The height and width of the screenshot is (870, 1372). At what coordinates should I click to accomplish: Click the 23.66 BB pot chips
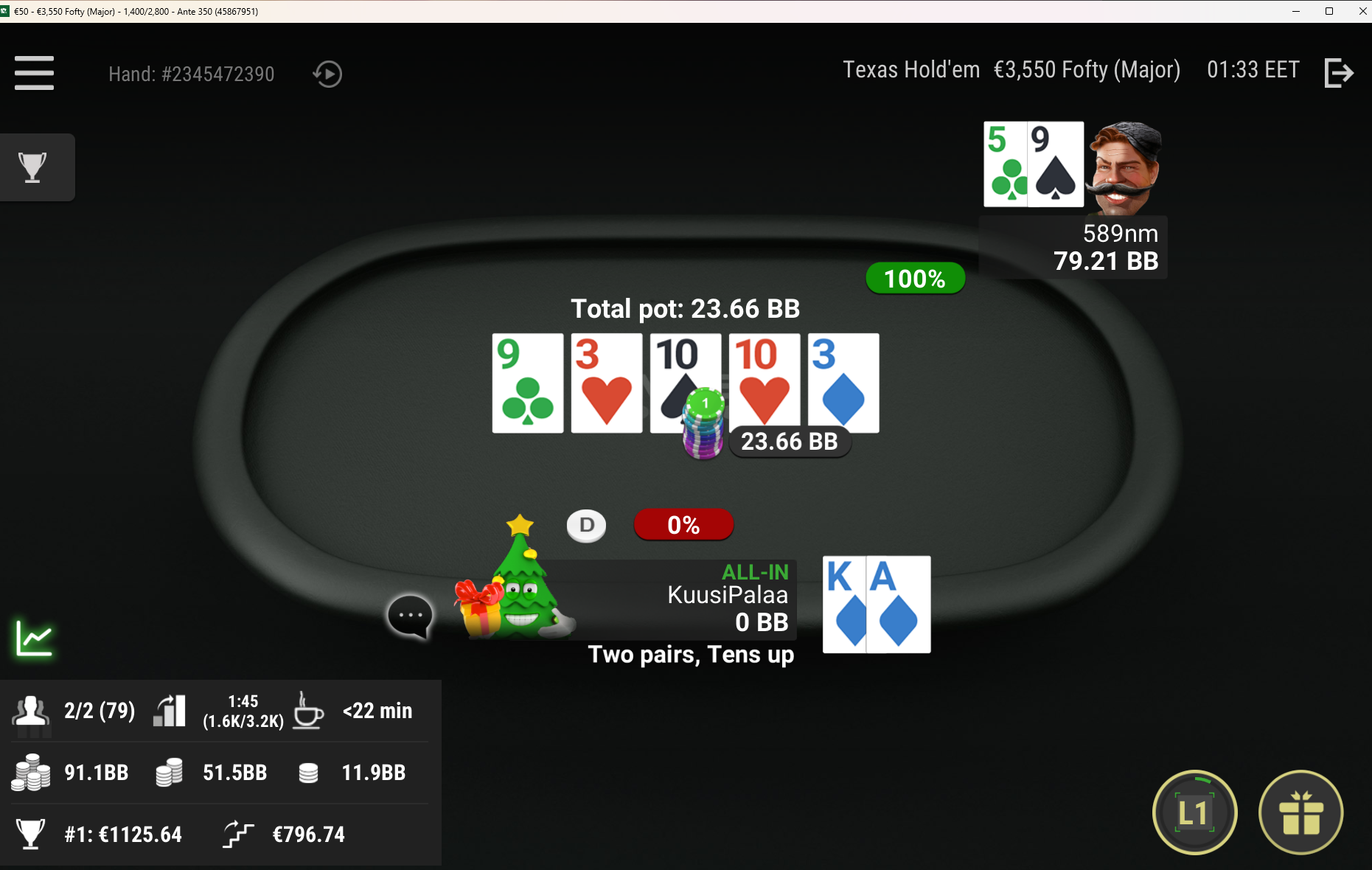coord(703,424)
